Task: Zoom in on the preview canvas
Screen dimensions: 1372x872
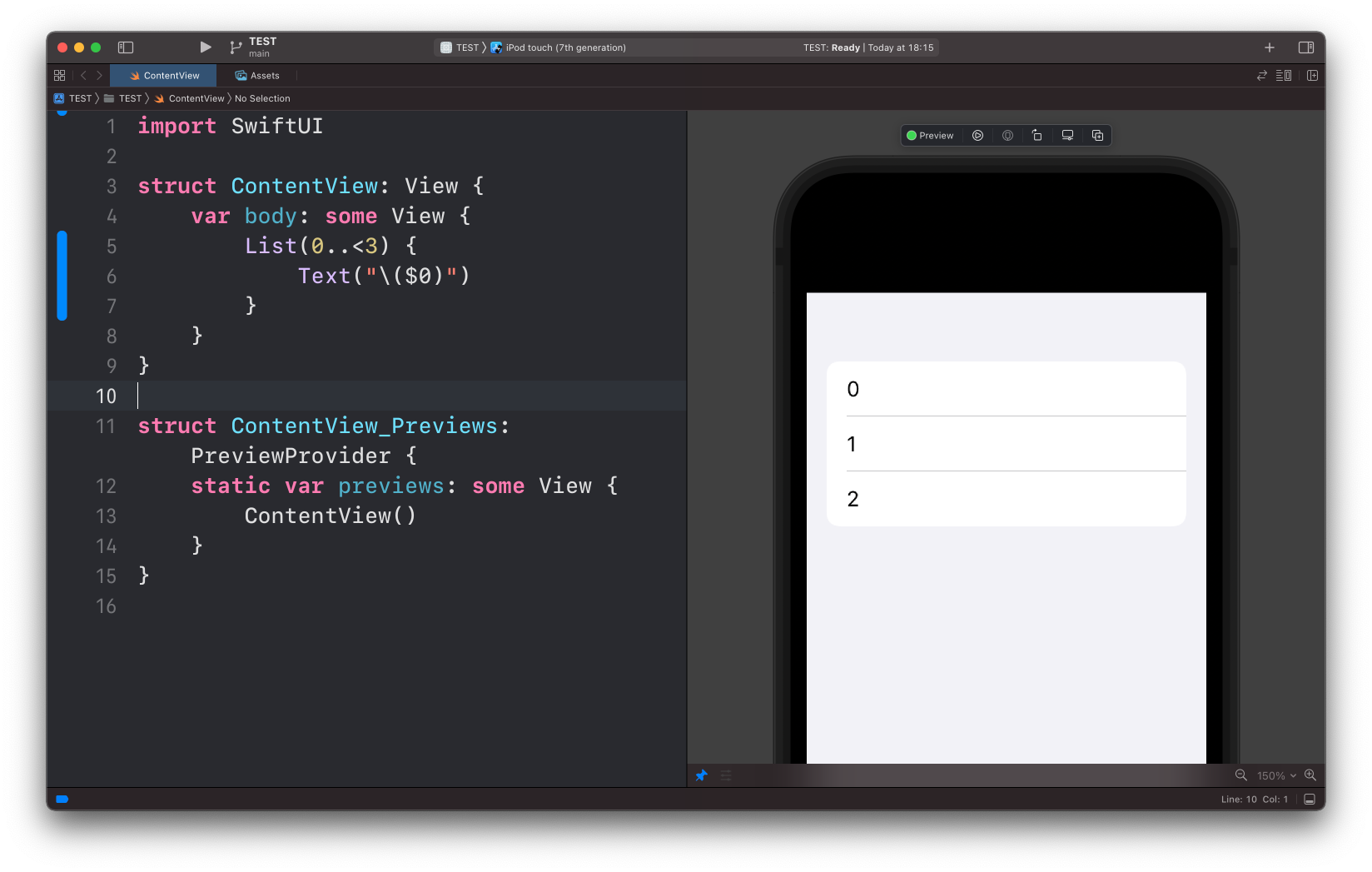Action: (1310, 775)
